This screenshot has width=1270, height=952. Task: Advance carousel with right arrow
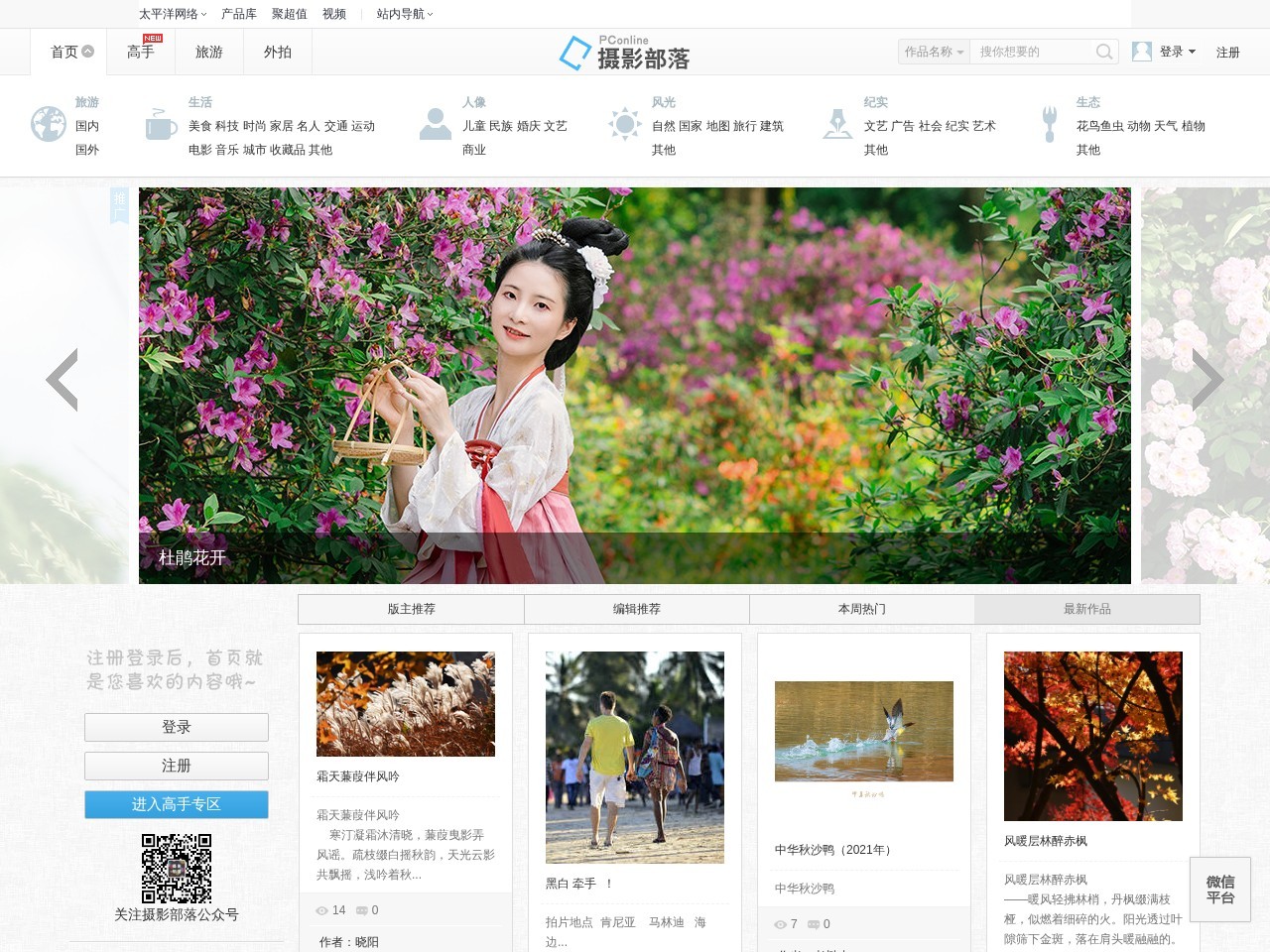tap(1206, 380)
